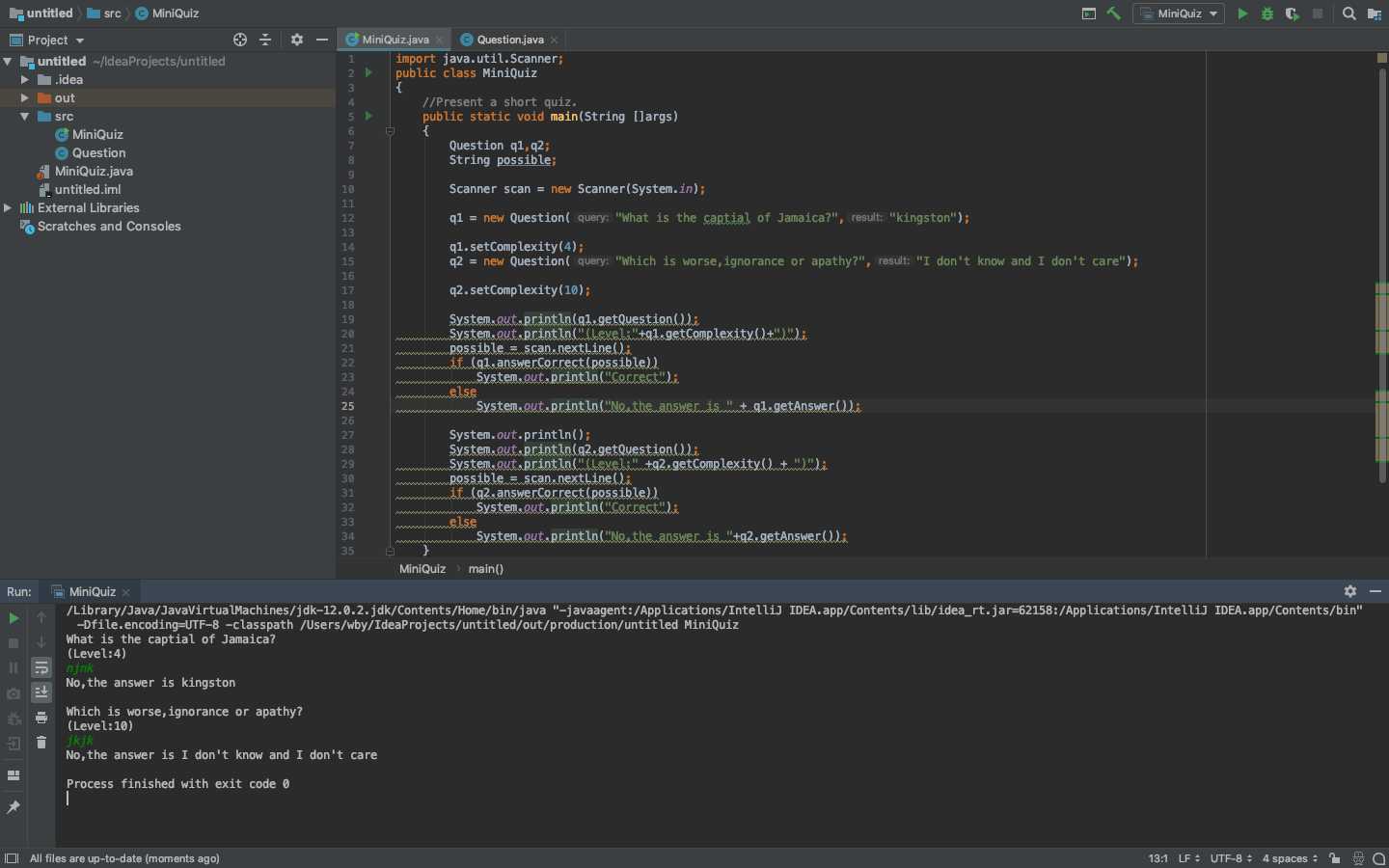
Task: Open event log bubble icon in status bar
Action: [1378, 858]
